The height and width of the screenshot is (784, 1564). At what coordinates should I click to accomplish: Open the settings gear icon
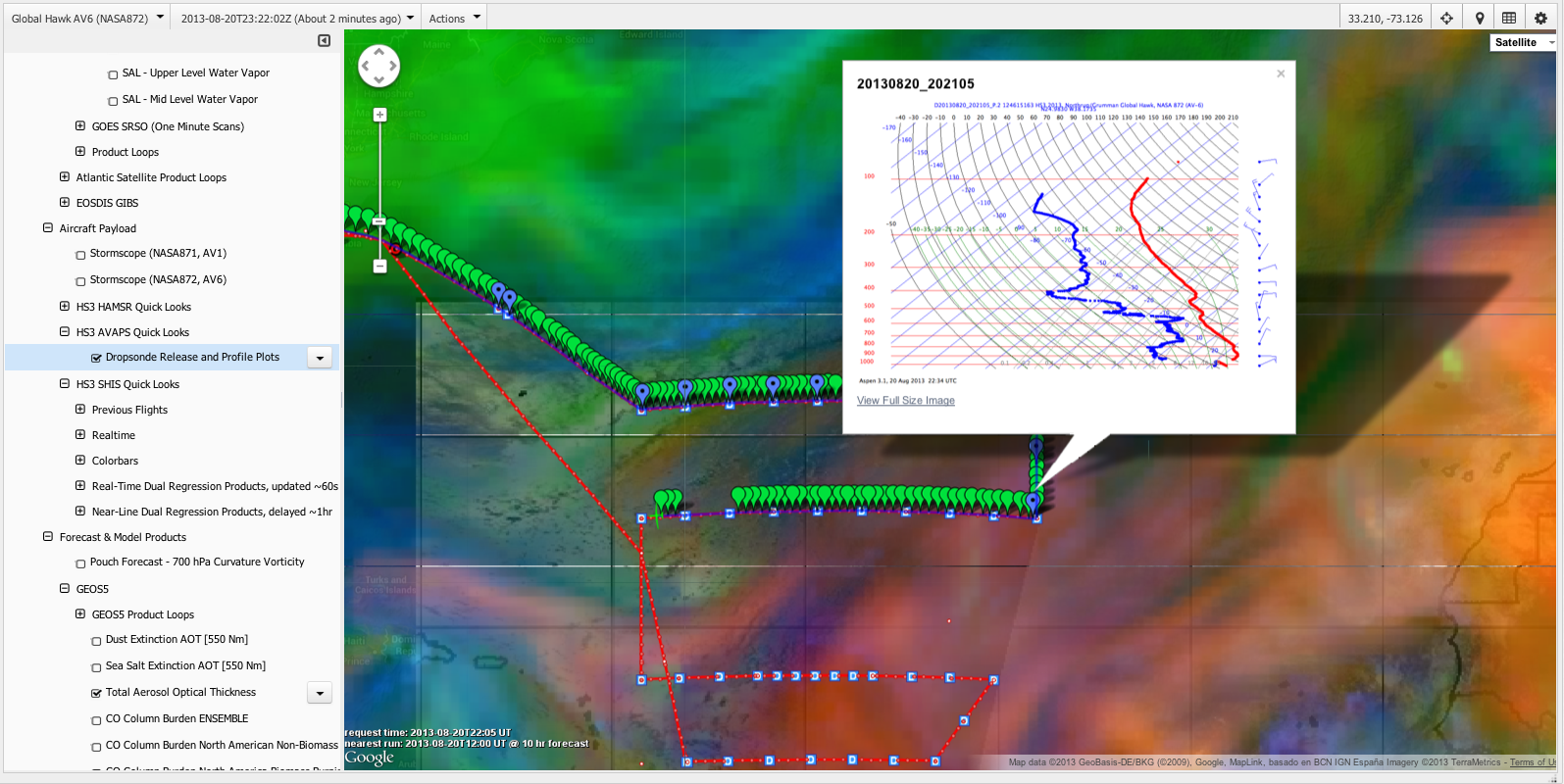[1540, 18]
